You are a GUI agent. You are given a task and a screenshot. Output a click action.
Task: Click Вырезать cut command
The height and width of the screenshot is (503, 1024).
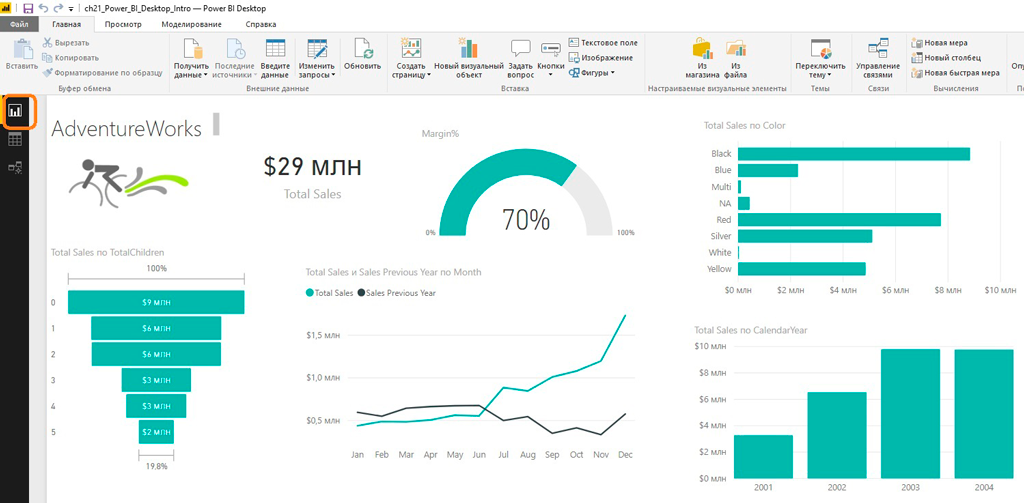click(x=67, y=42)
